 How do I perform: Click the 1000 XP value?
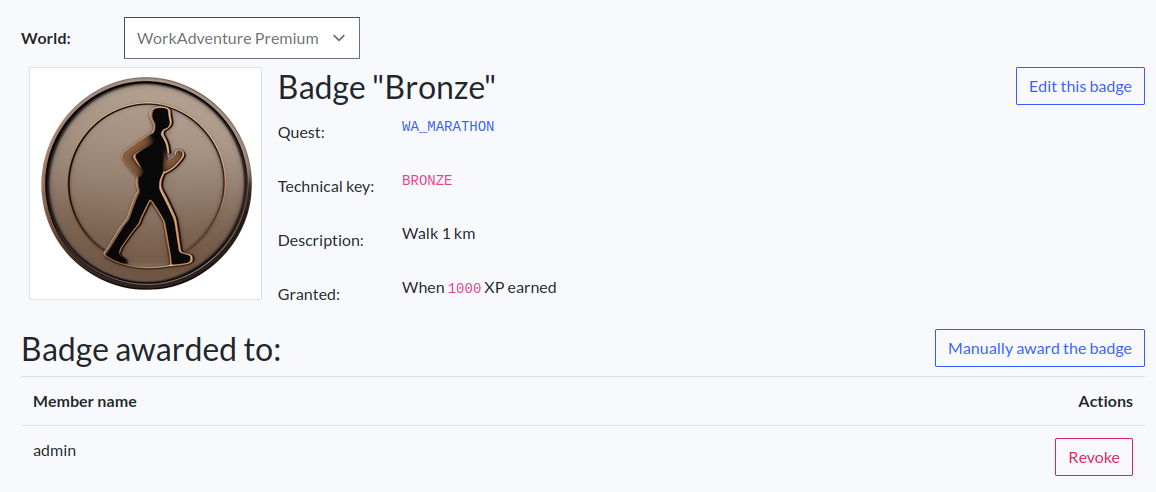tap(464, 288)
